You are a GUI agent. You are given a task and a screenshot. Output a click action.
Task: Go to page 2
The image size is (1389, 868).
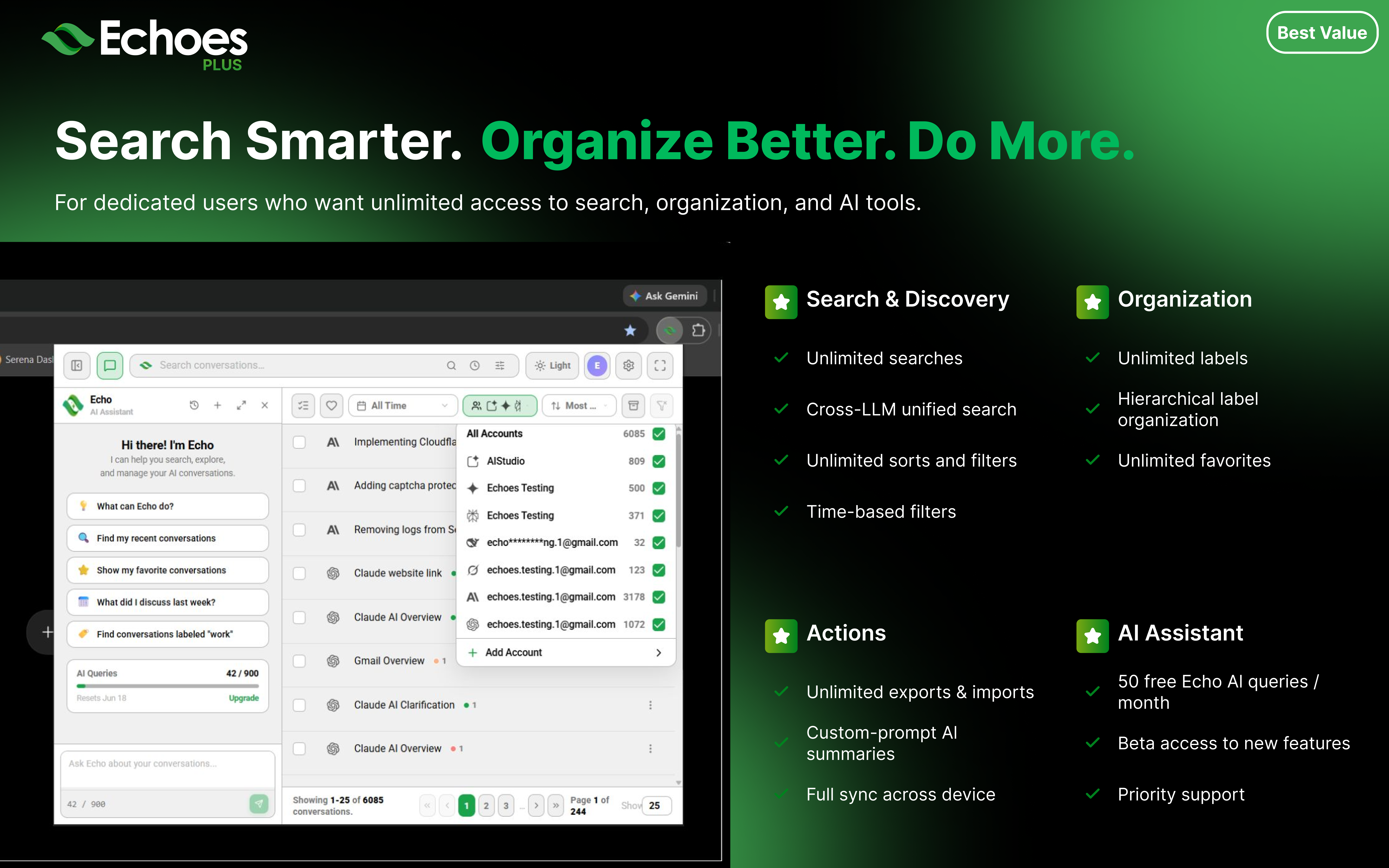[x=486, y=806]
